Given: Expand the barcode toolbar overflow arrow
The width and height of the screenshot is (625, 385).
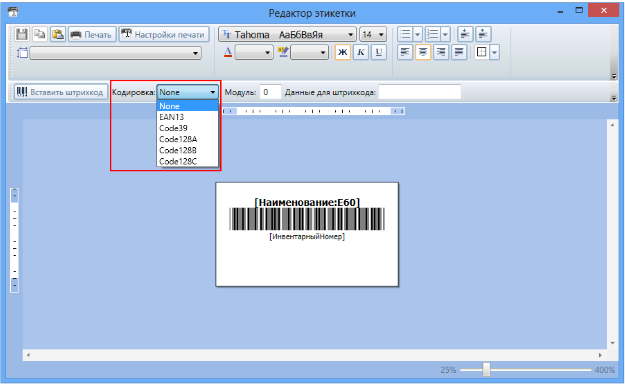Looking at the screenshot, I should click(614, 98).
